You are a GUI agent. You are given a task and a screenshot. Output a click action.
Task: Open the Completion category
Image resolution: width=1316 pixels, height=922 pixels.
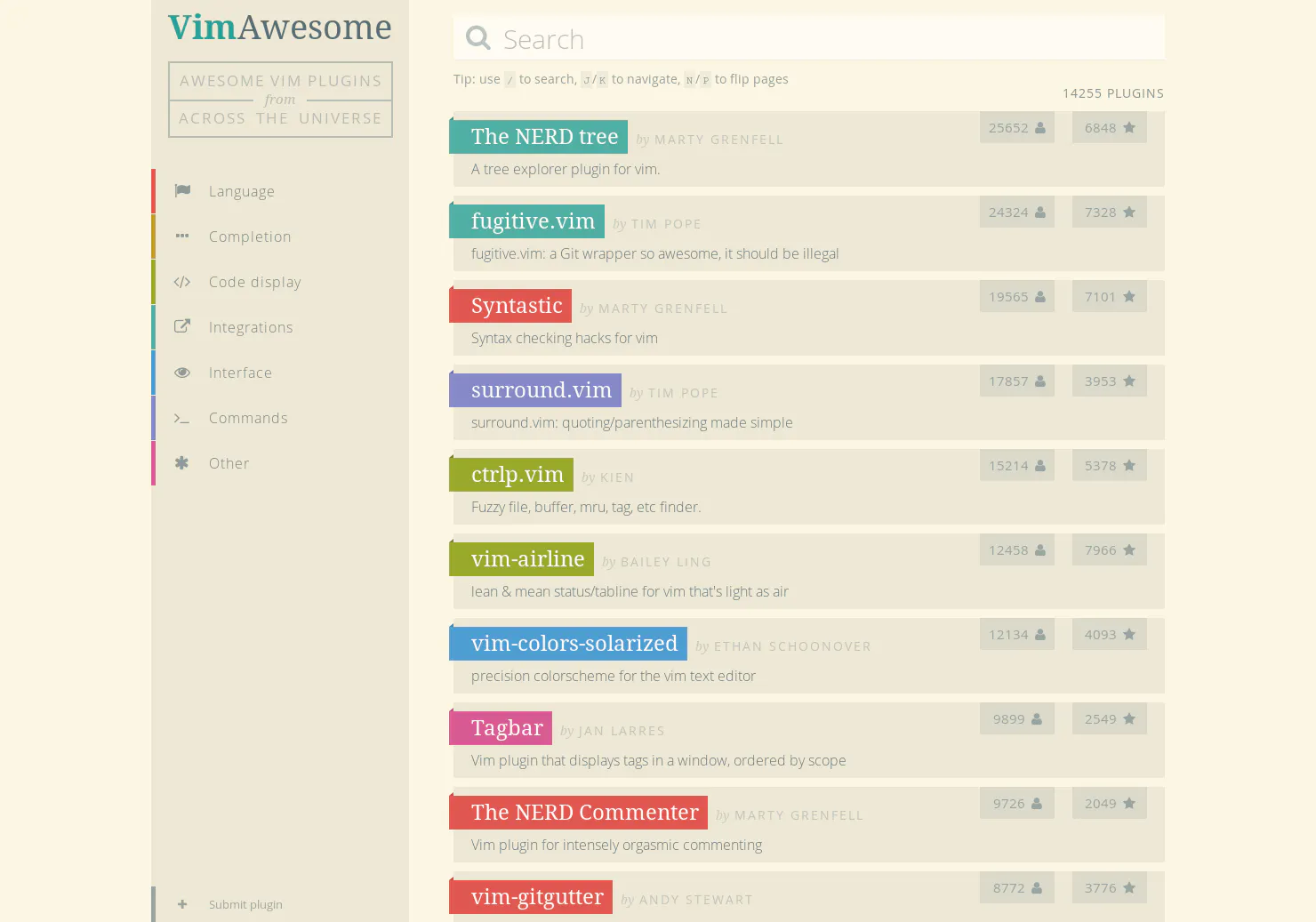tap(280, 237)
